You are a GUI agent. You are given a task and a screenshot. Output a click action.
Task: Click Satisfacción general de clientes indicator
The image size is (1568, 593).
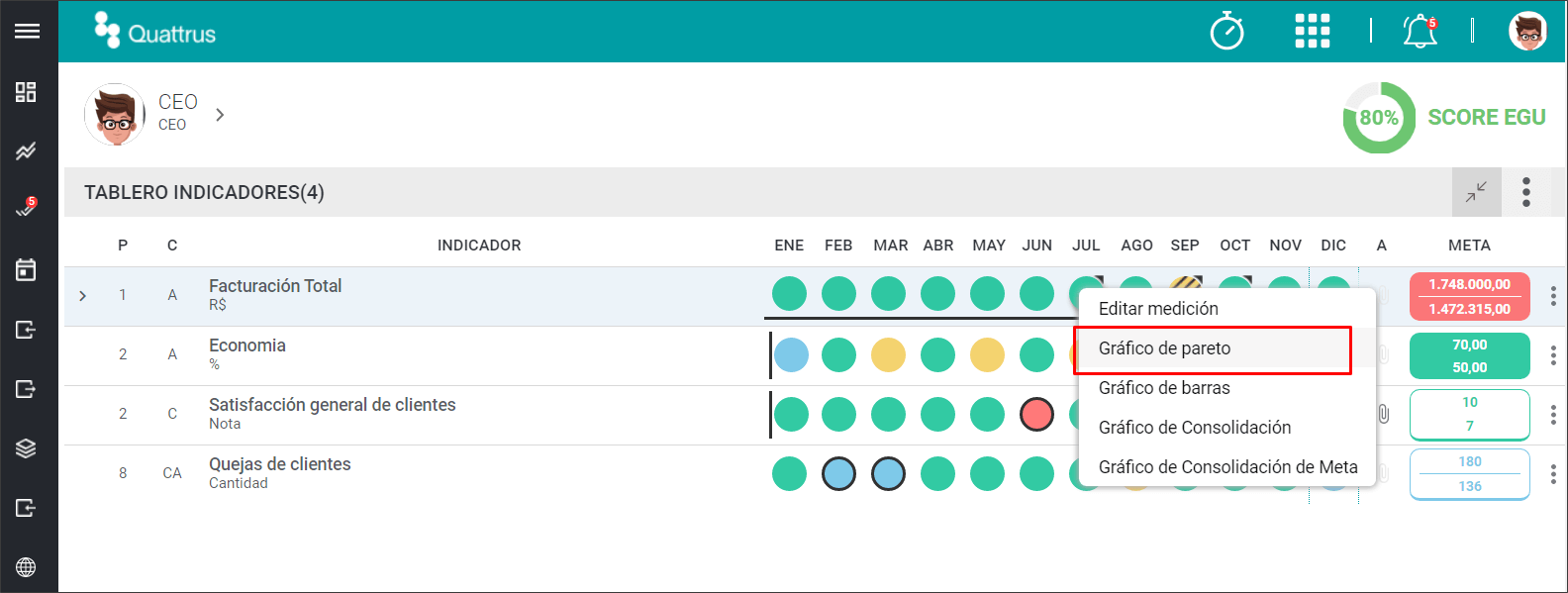[x=333, y=405]
